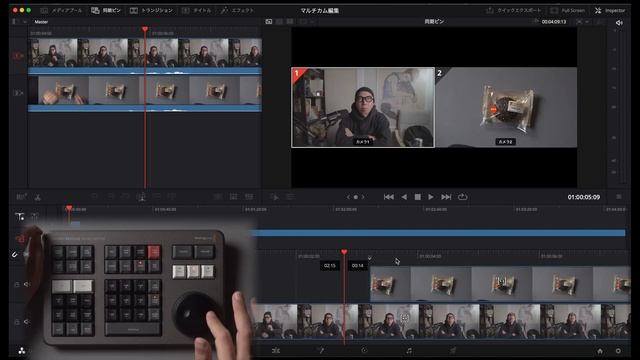Go to the last frame
Image resolution: width=640 pixels, height=360 pixels.
(446, 197)
